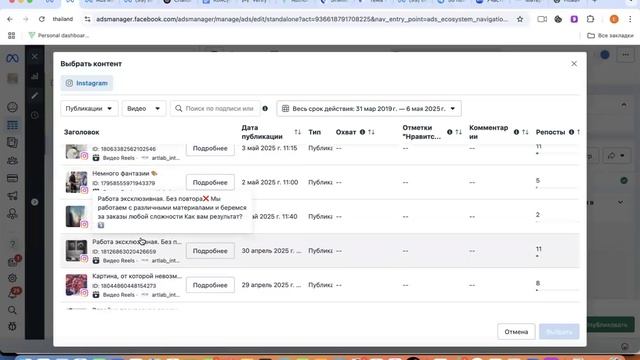Open the megaphone icon in the left sidebar
This screenshot has height=360, width=640.
12,196
